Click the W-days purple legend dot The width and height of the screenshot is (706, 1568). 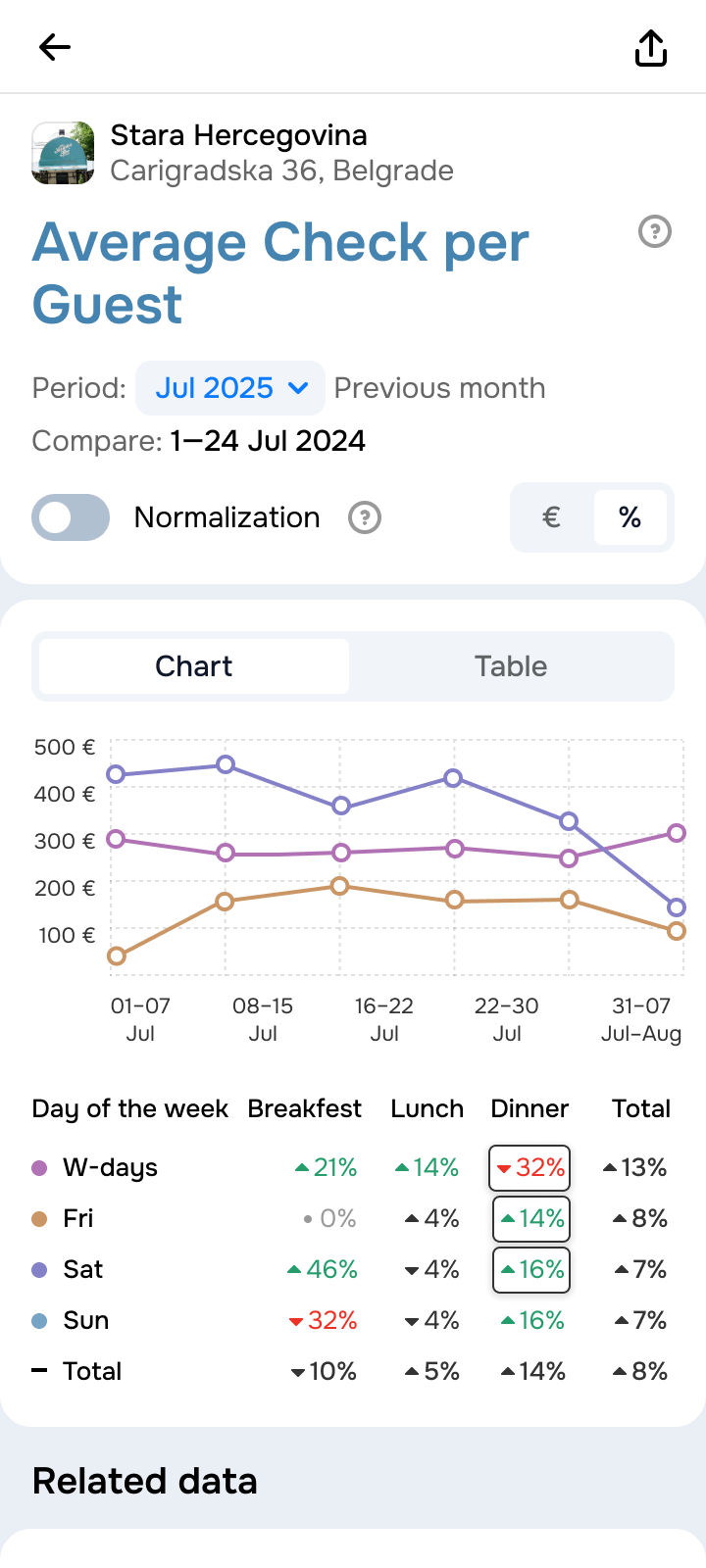pos(39,1167)
